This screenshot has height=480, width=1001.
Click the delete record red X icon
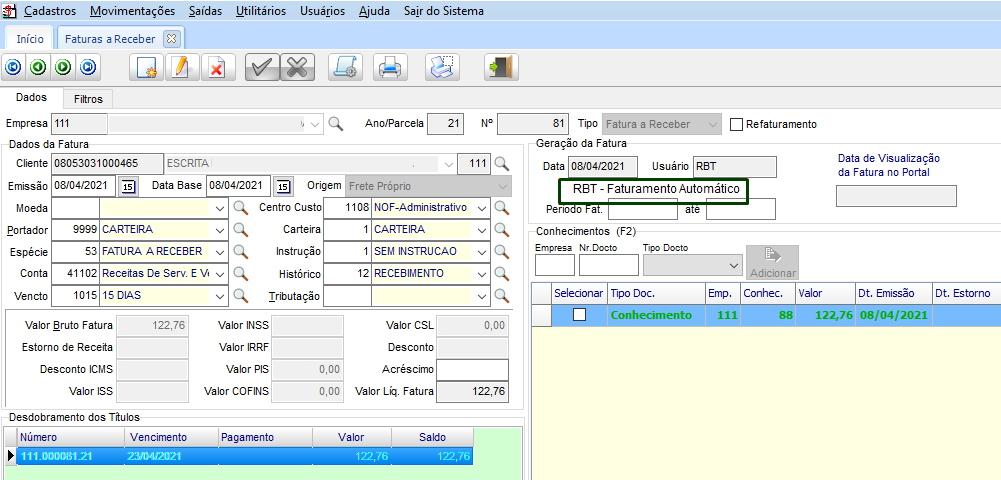tap(215, 67)
